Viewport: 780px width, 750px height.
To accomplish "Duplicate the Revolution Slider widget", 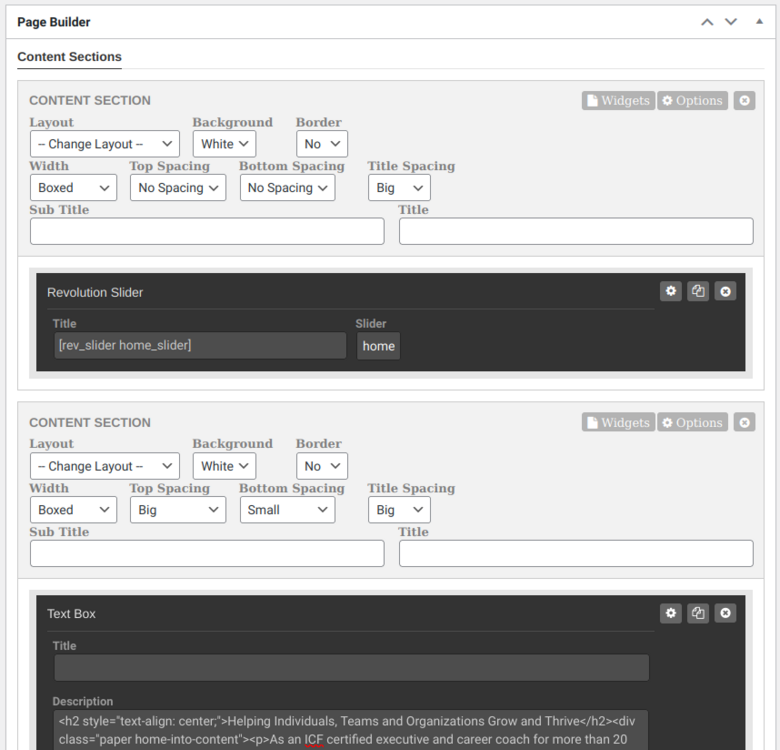I will tap(698, 291).
